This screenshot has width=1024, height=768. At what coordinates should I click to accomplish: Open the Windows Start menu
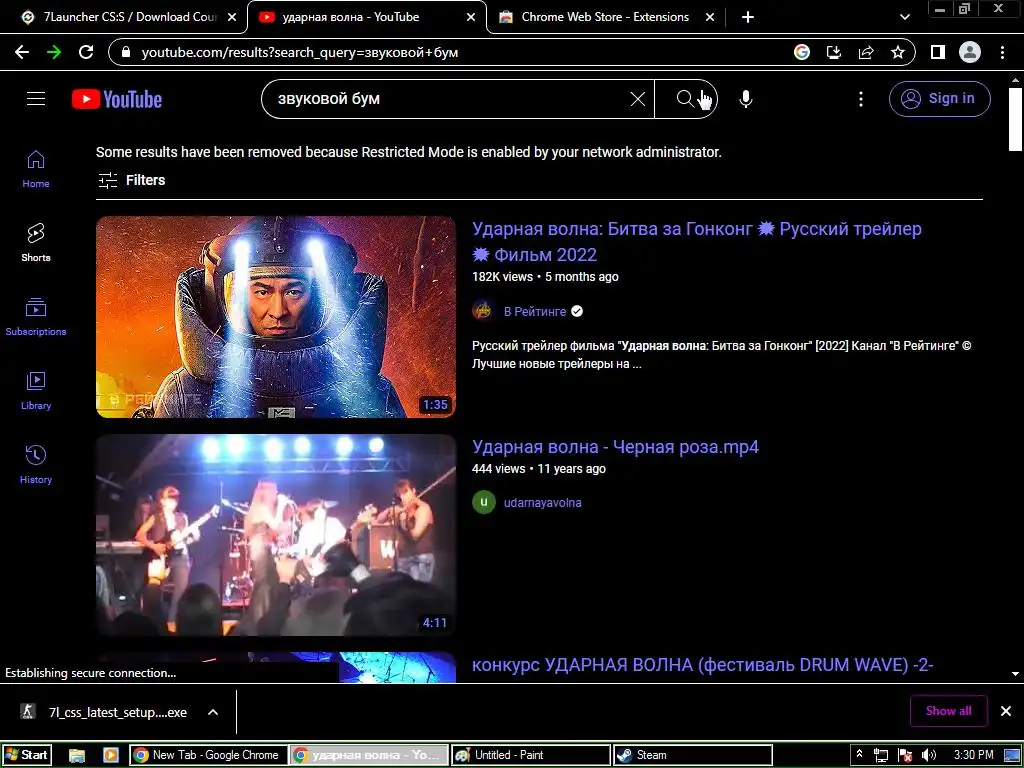click(27, 755)
